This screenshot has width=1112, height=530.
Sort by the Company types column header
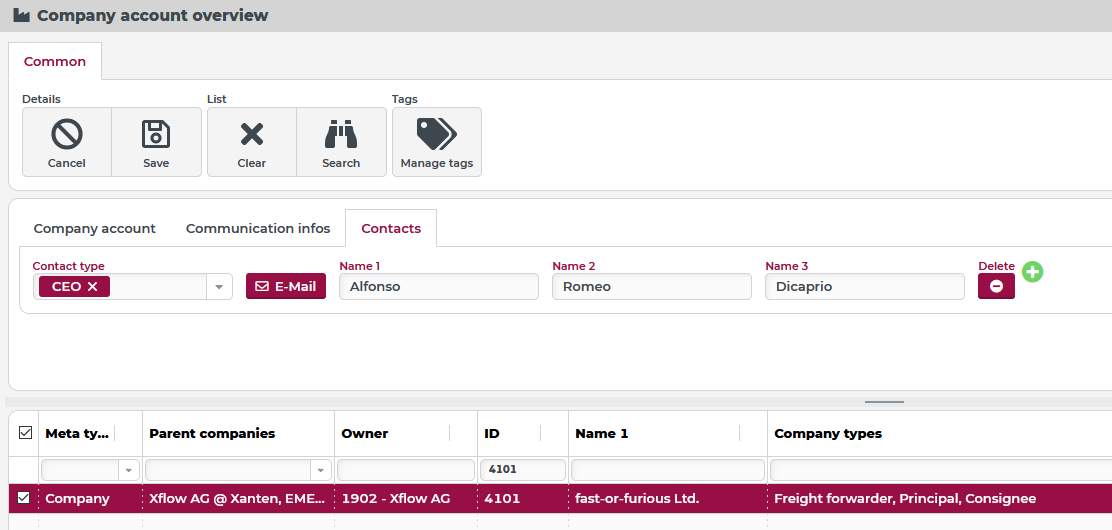click(x=828, y=433)
